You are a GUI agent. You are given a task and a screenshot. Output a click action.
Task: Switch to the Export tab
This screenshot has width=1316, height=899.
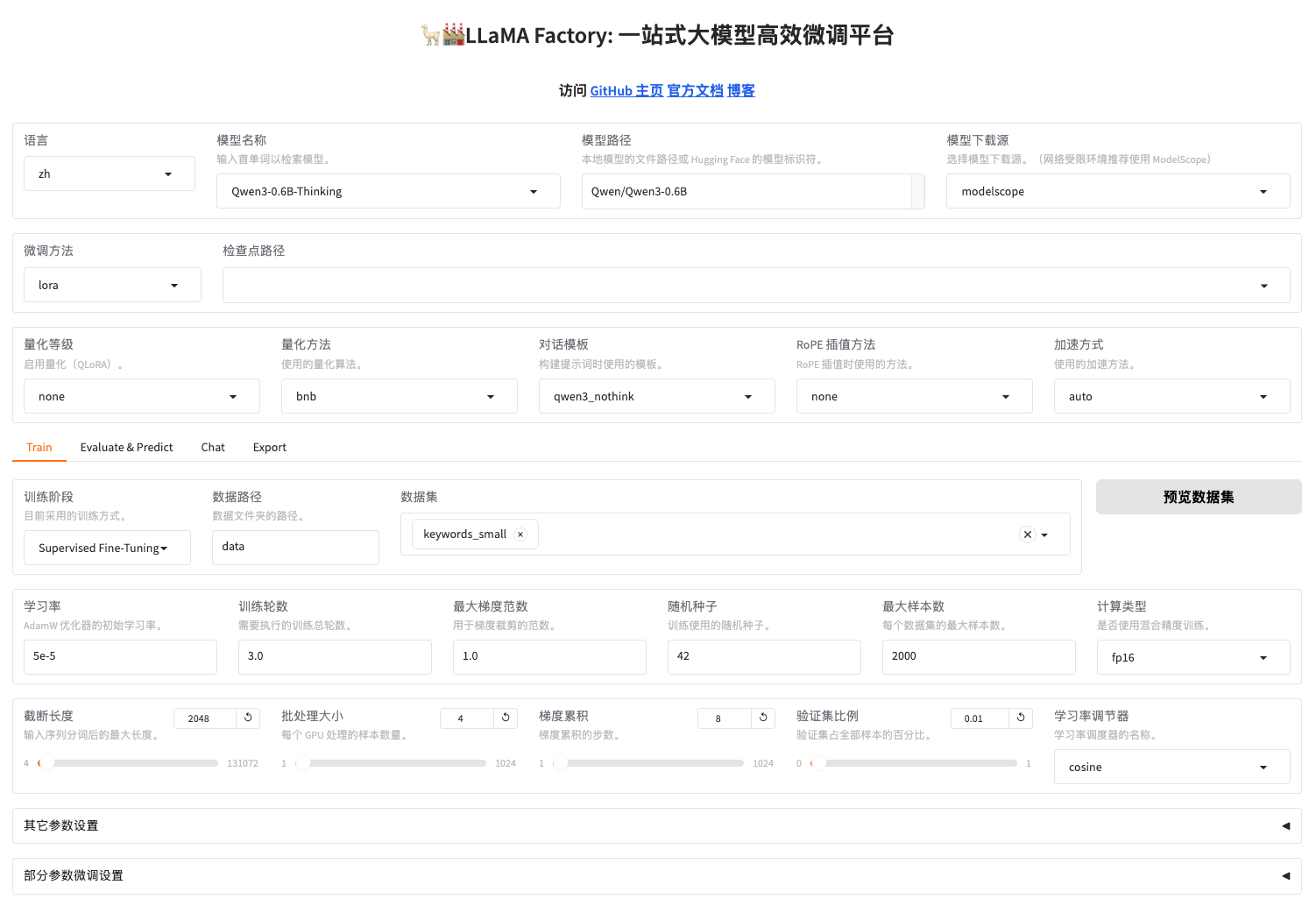(x=270, y=447)
